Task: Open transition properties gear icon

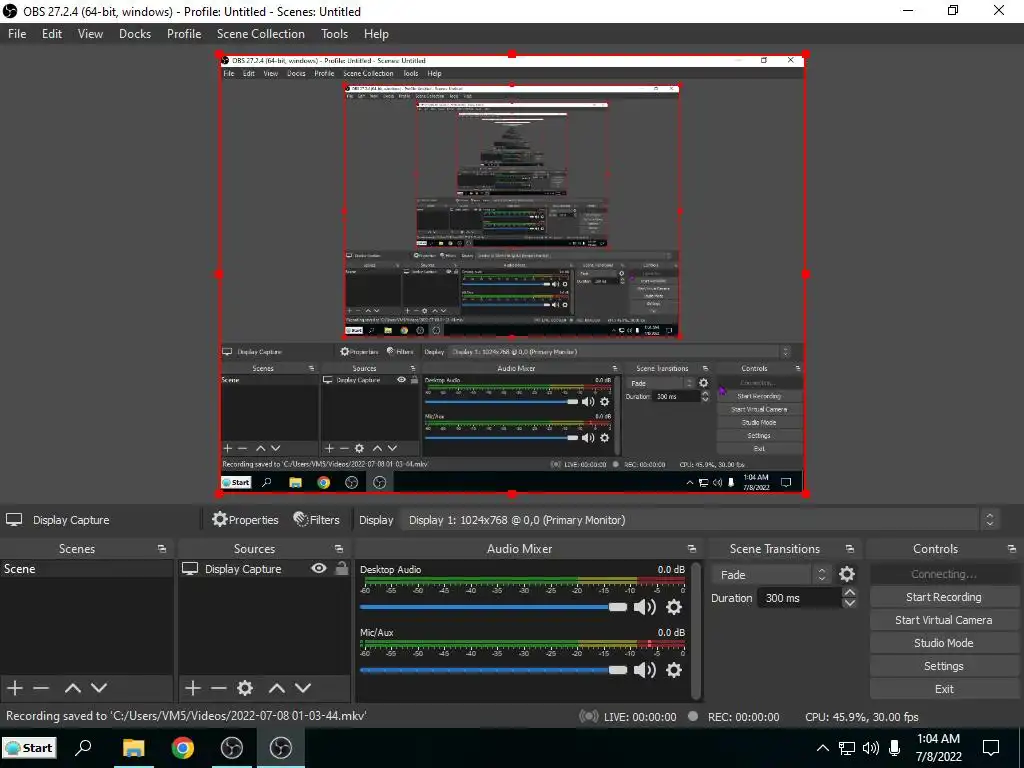Action: pos(846,574)
